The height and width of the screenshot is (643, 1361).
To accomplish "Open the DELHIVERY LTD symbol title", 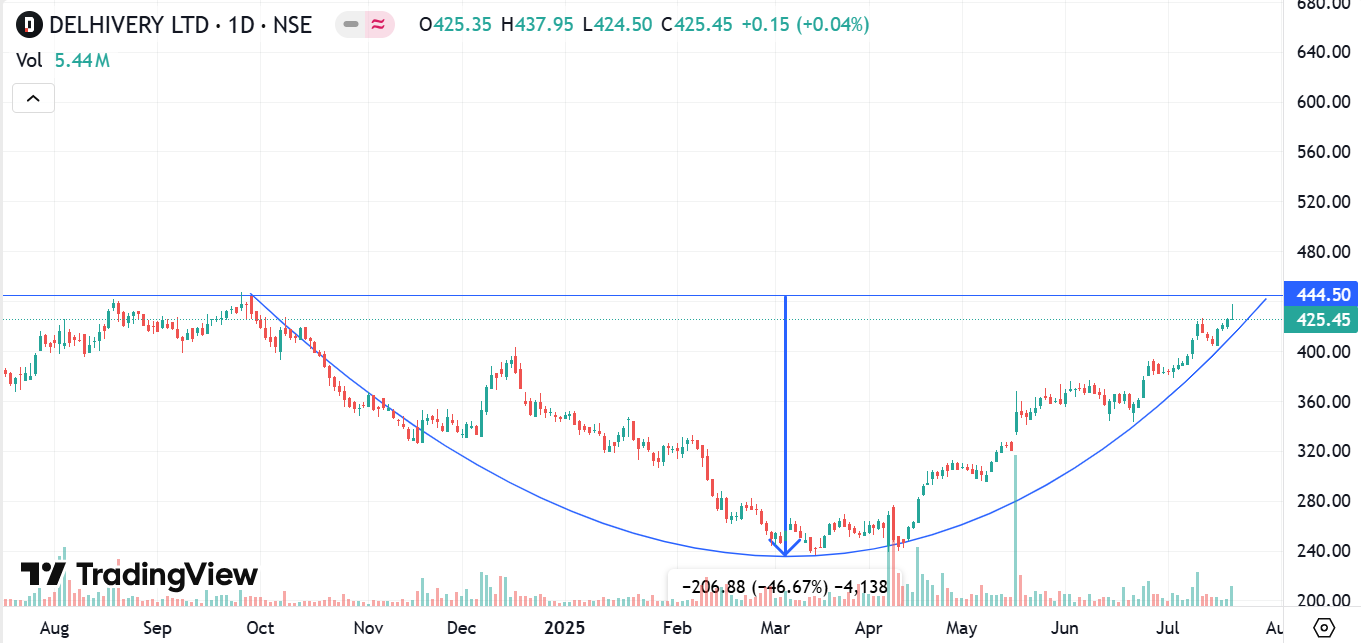I will tap(180, 24).
